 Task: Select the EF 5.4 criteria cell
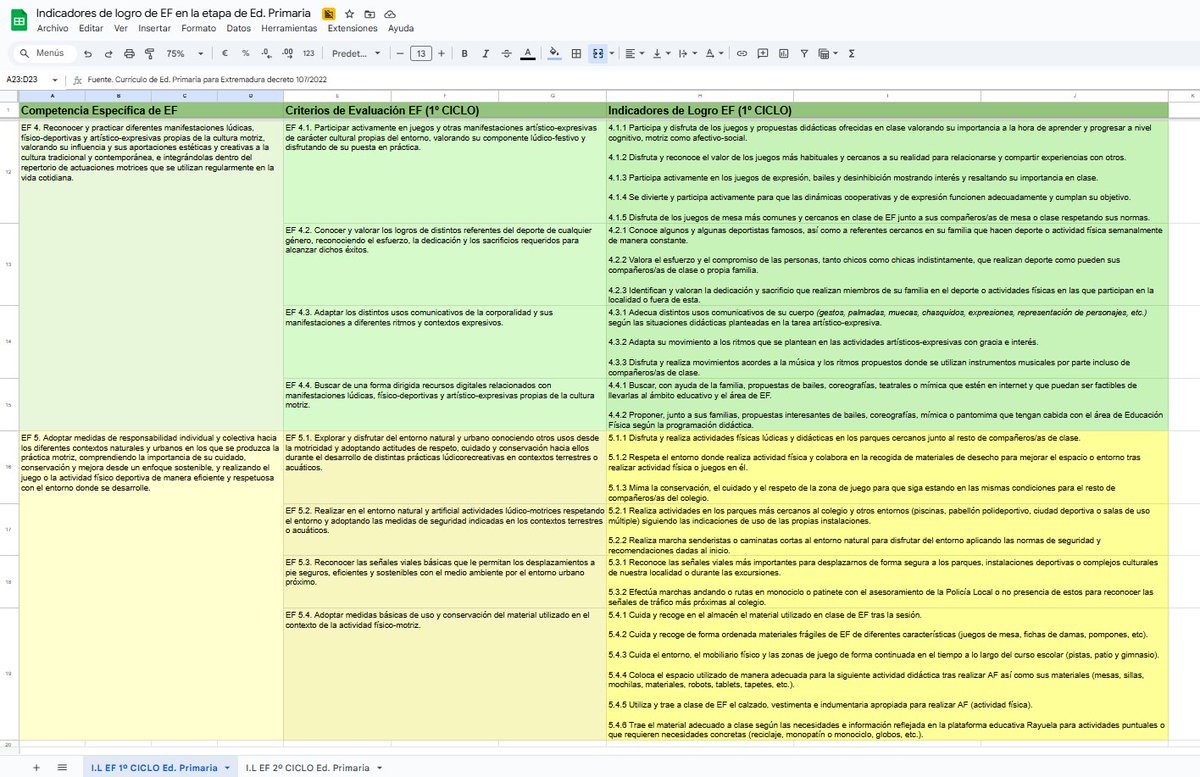click(x=444, y=674)
